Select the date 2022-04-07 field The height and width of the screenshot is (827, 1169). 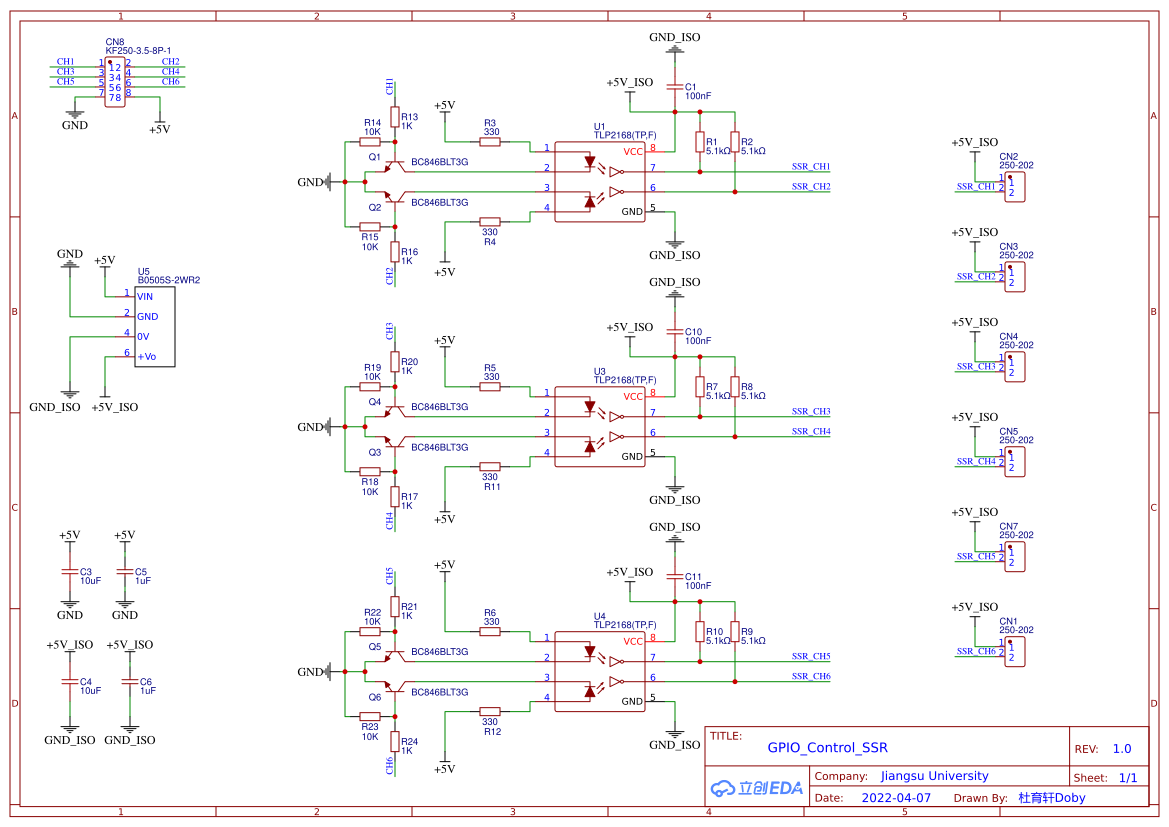click(x=896, y=798)
